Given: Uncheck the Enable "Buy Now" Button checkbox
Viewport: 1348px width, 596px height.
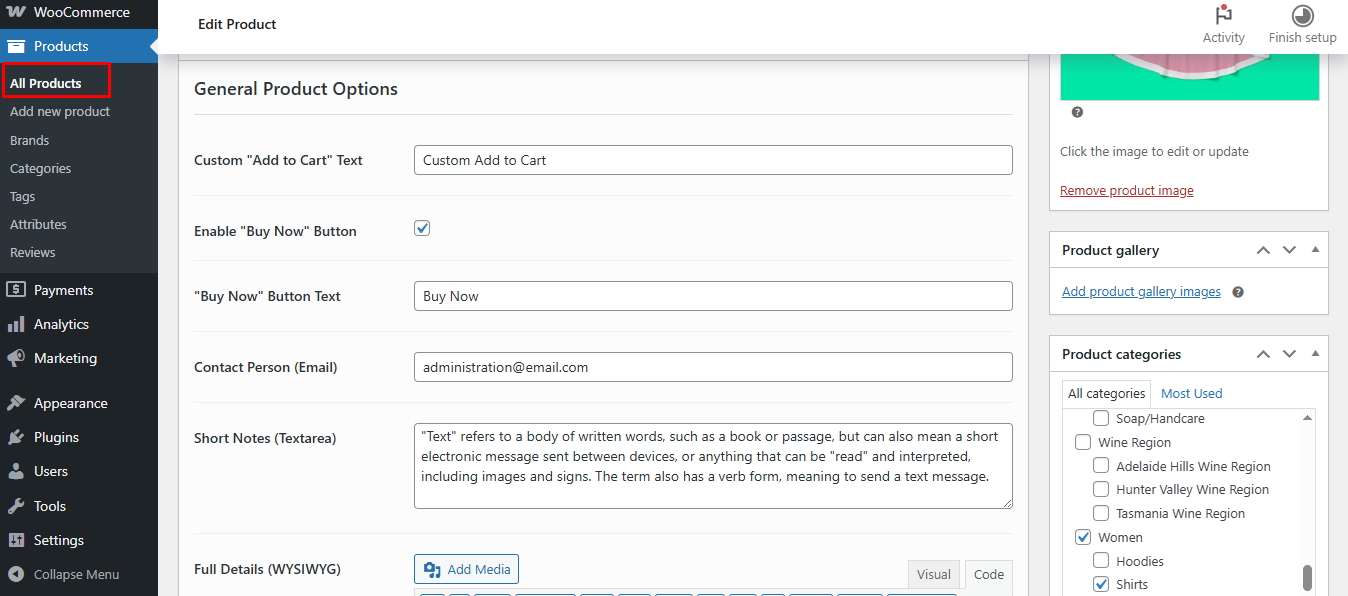Looking at the screenshot, I should [x=422, y=229].
